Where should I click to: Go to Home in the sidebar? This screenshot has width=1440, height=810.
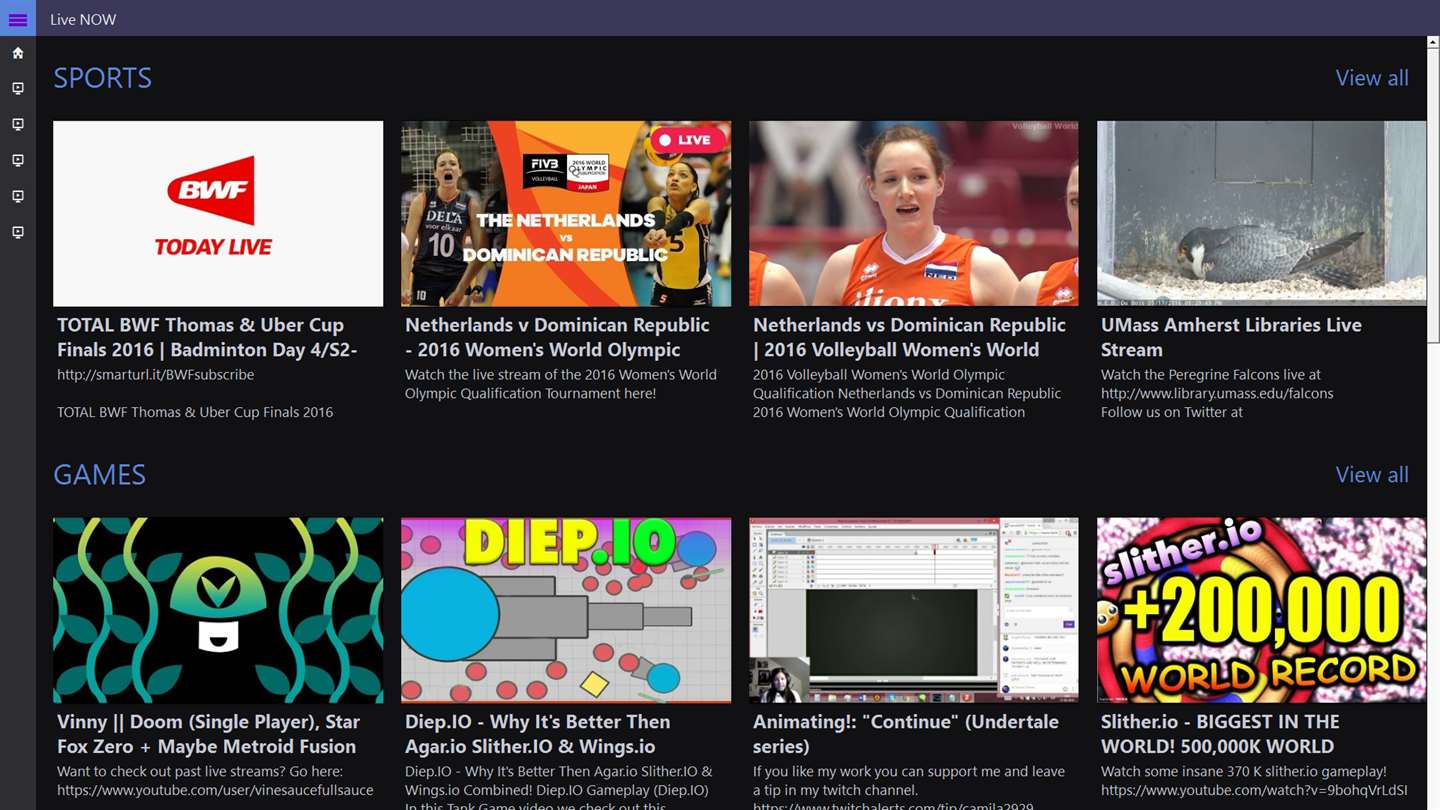click(18, 53)
